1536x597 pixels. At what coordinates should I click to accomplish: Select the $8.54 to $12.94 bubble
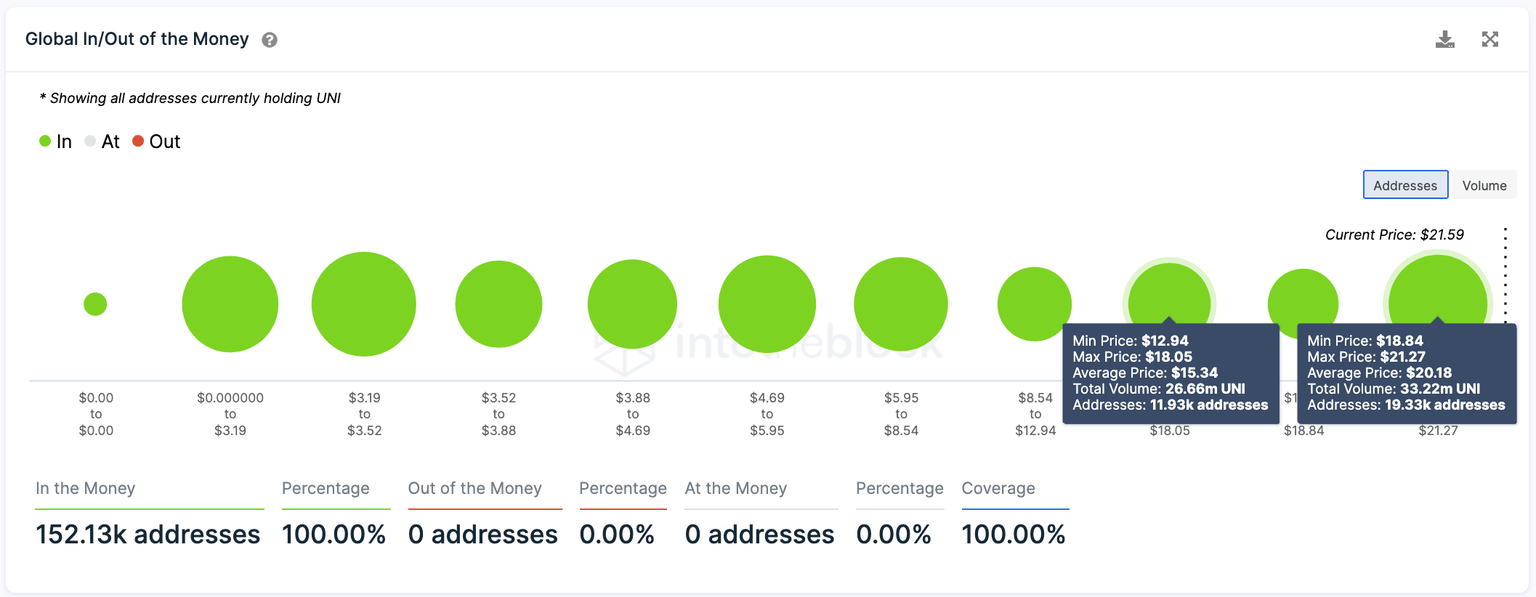coord(1034,302)
